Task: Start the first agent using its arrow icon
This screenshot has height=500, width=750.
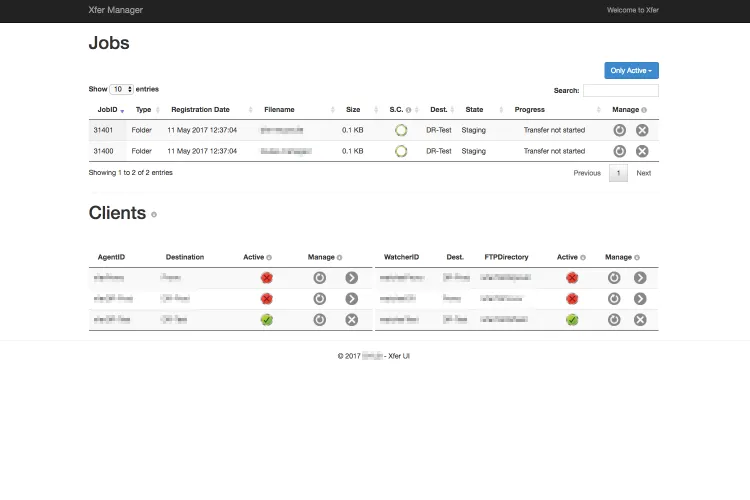Action: pos(352,278)
